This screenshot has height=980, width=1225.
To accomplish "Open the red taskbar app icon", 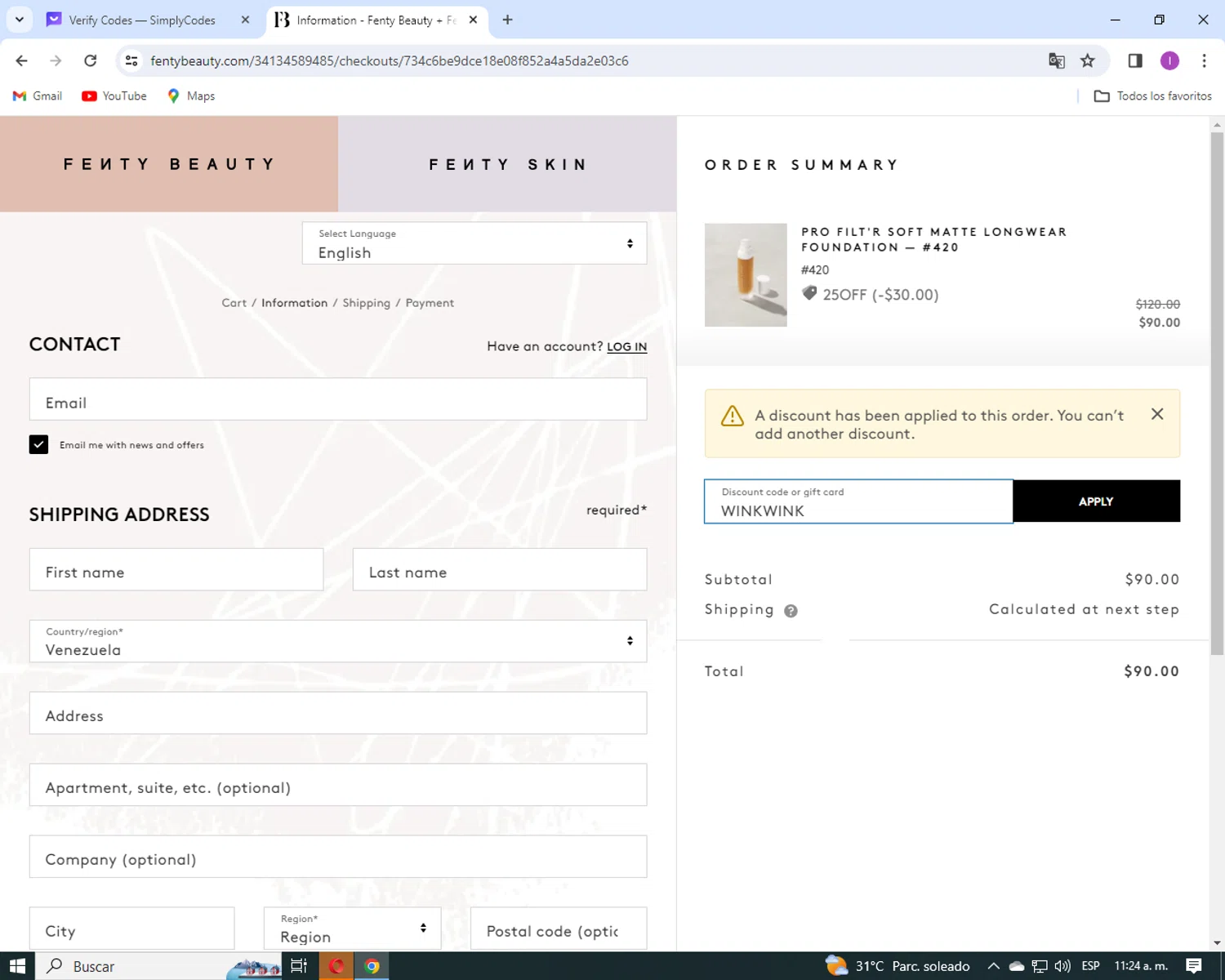I will click(336, 966).
